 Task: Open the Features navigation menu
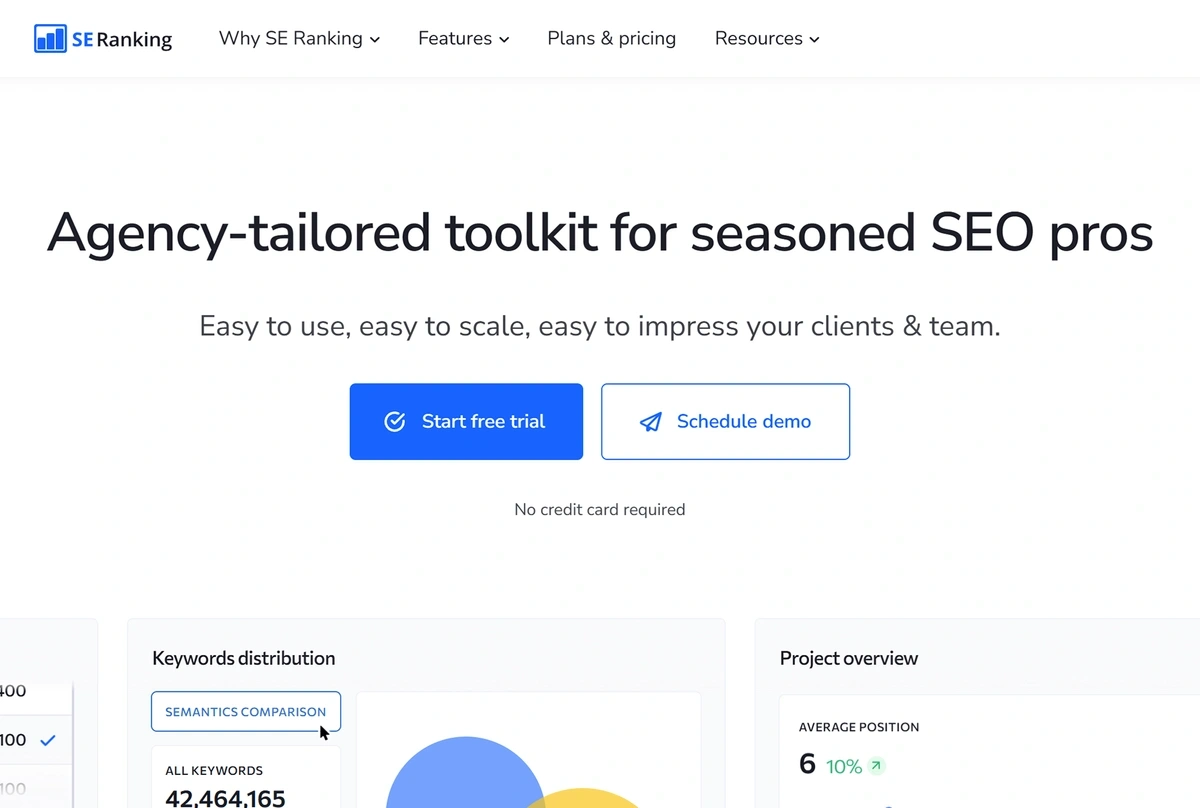pyautogui.click(x=455, y=38)
